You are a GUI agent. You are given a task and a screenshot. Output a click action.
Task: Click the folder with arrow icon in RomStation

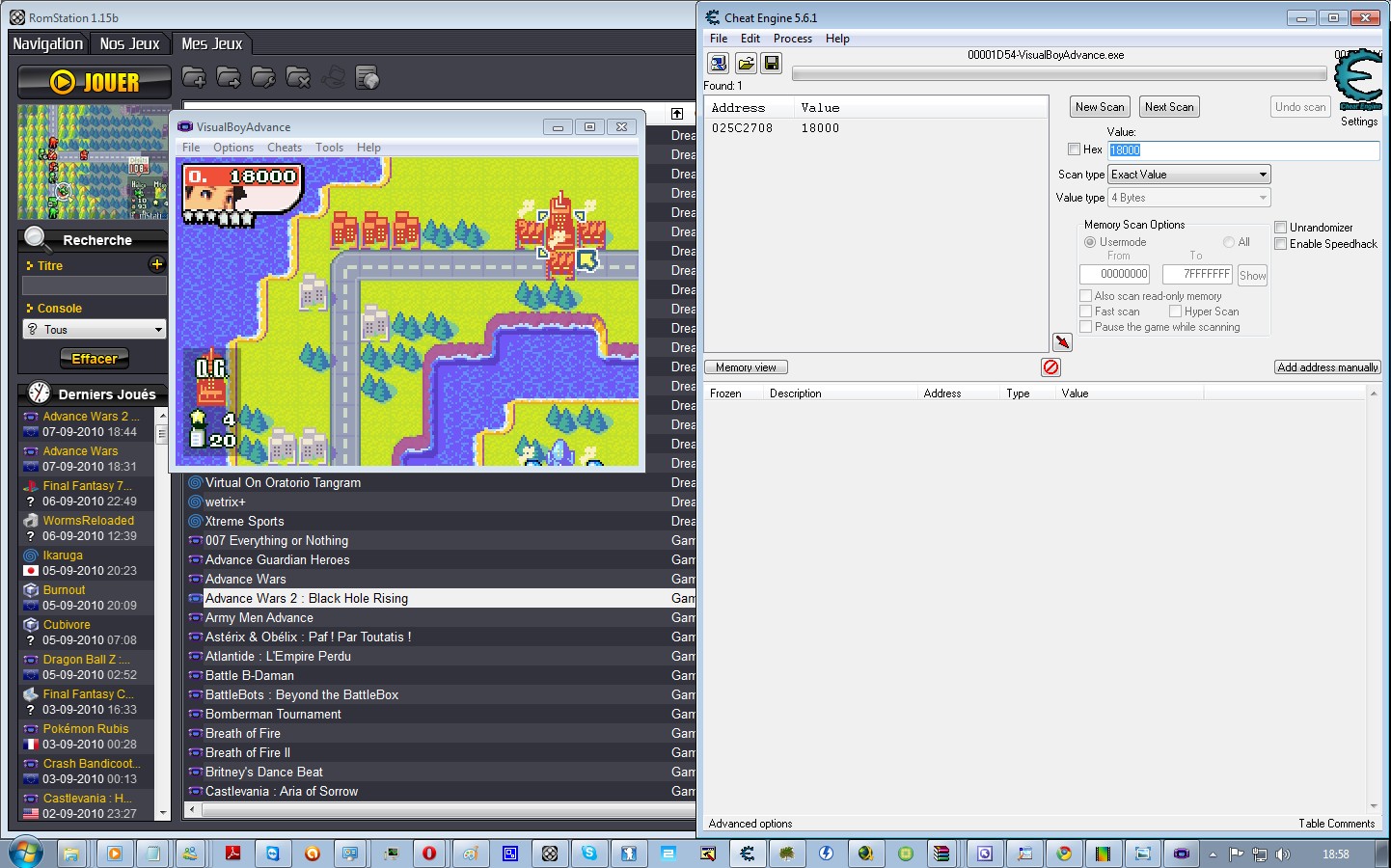click(229, 78)
